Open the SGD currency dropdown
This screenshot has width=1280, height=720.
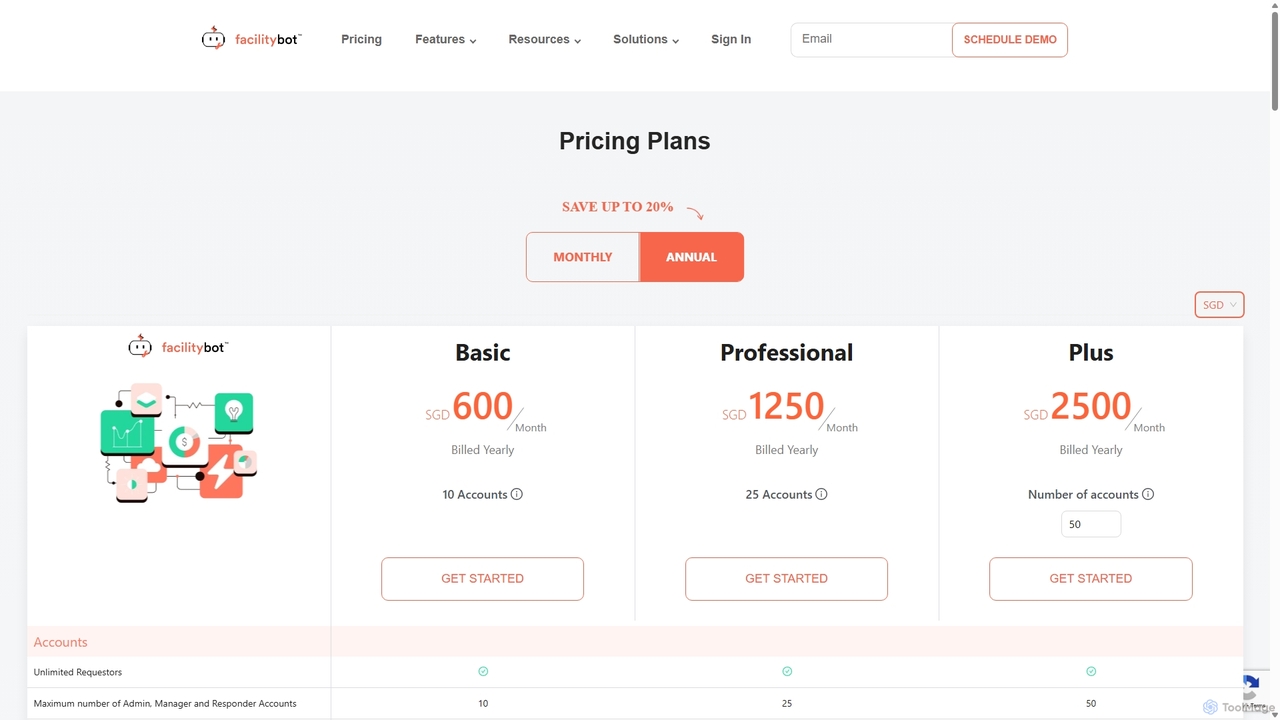(x=1219, y=305)
